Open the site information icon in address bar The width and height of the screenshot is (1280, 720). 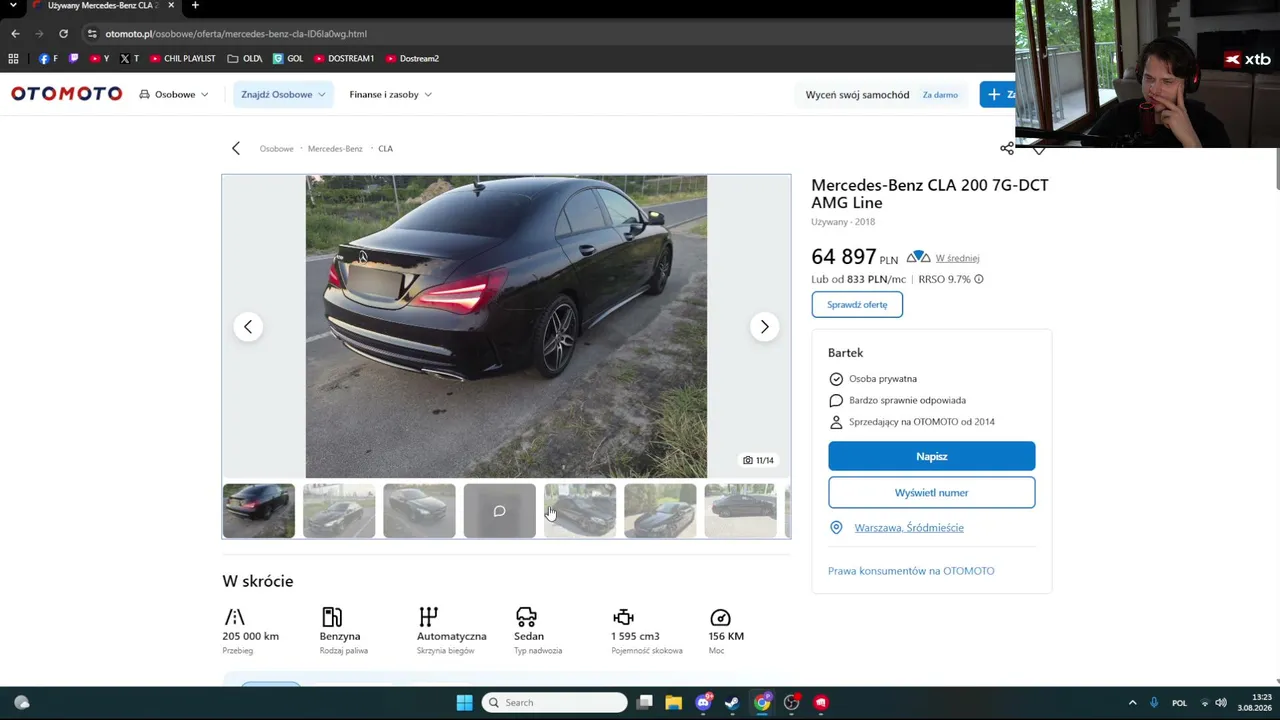(92, 33)
